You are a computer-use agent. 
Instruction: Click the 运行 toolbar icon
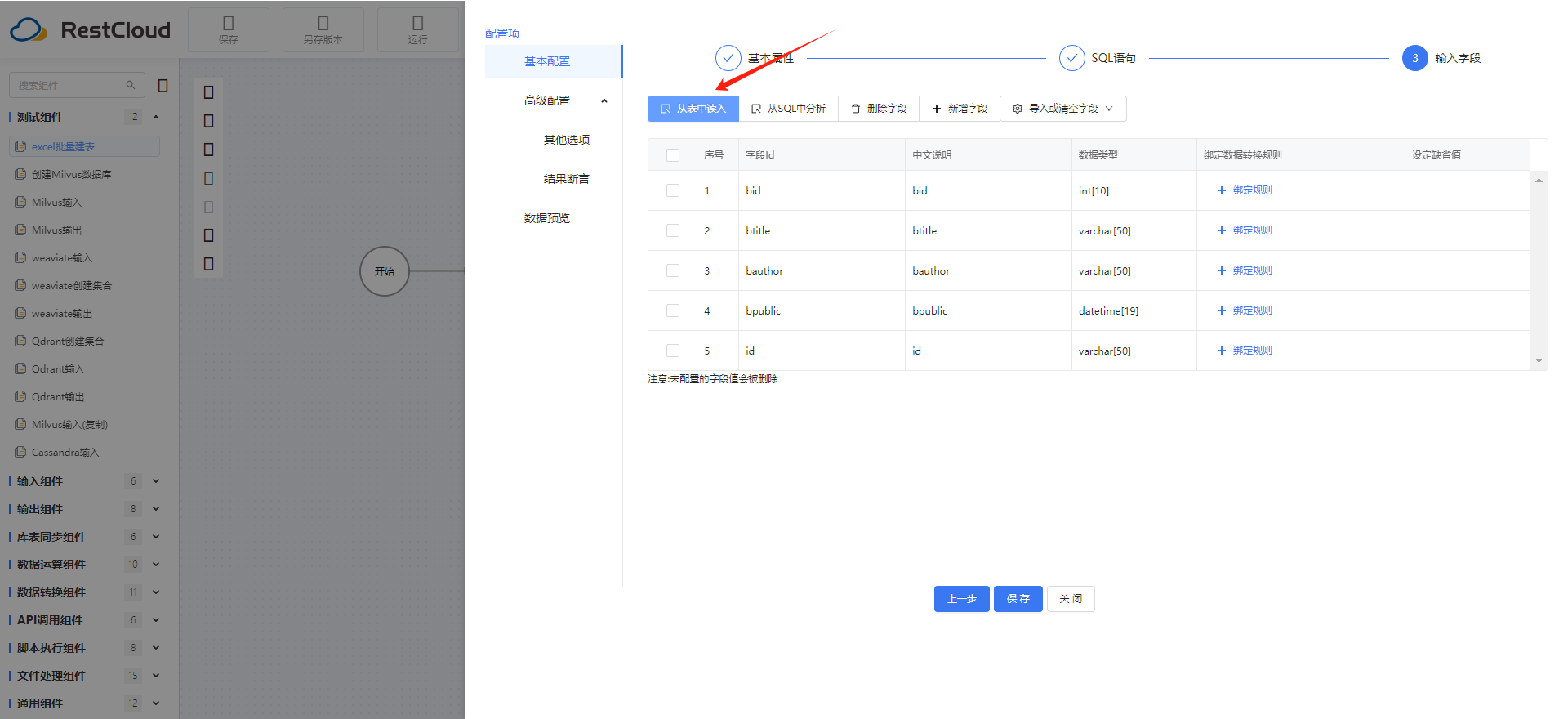click(418, 23)
